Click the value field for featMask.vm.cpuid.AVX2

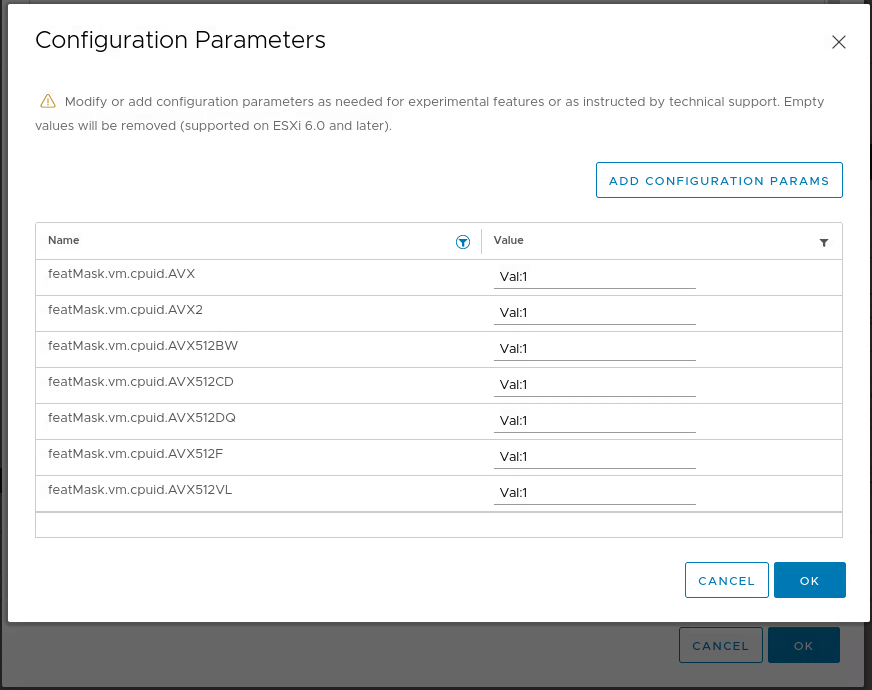coord(594,313)
